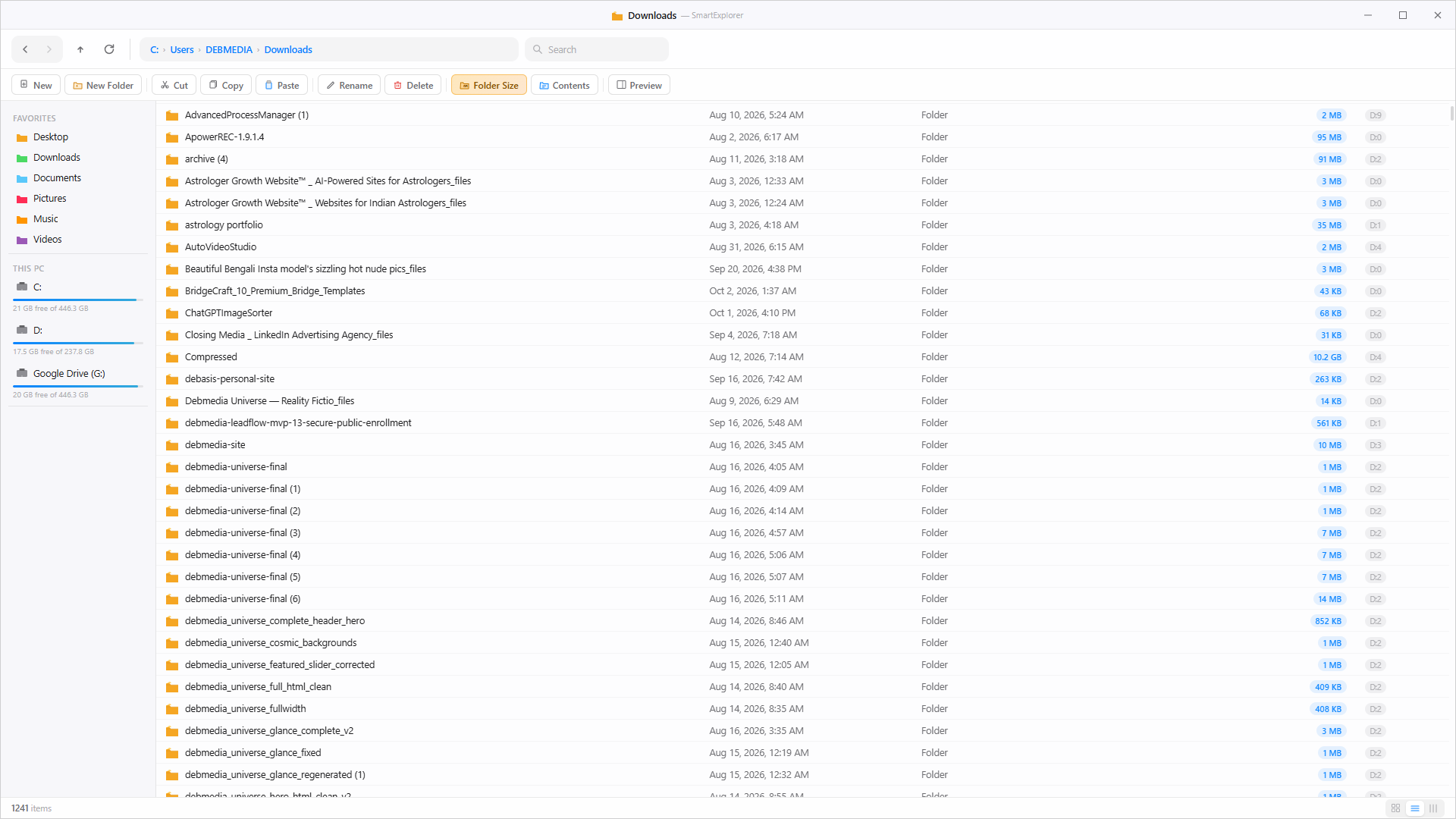Open Google Drive (G:) in sidebar
The width and height of the screenshot is (1456, 819).
click(x=77, y=374)
